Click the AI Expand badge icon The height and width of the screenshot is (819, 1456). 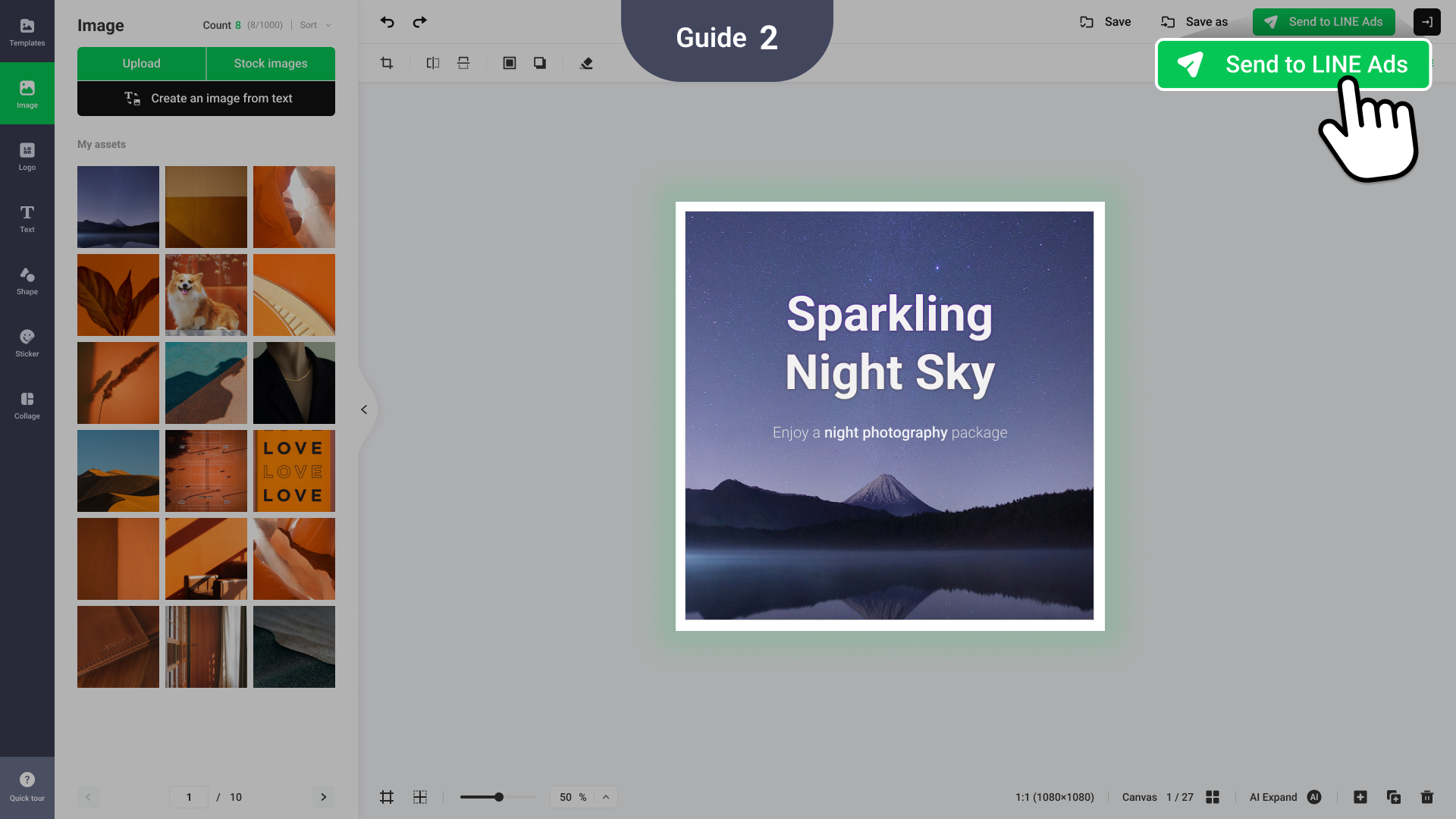(1314, 797)
